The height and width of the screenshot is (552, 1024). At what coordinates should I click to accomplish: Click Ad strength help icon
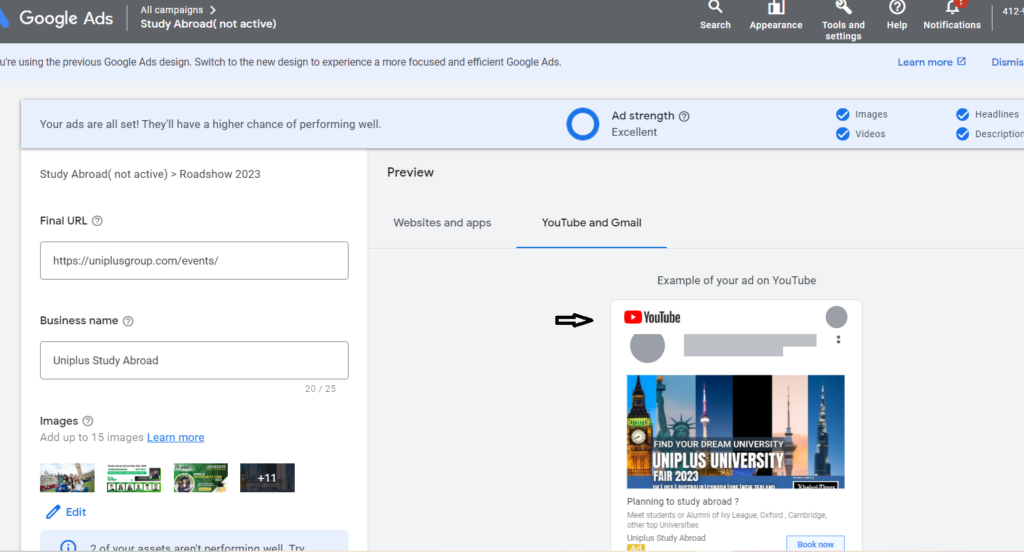point(684,116)
